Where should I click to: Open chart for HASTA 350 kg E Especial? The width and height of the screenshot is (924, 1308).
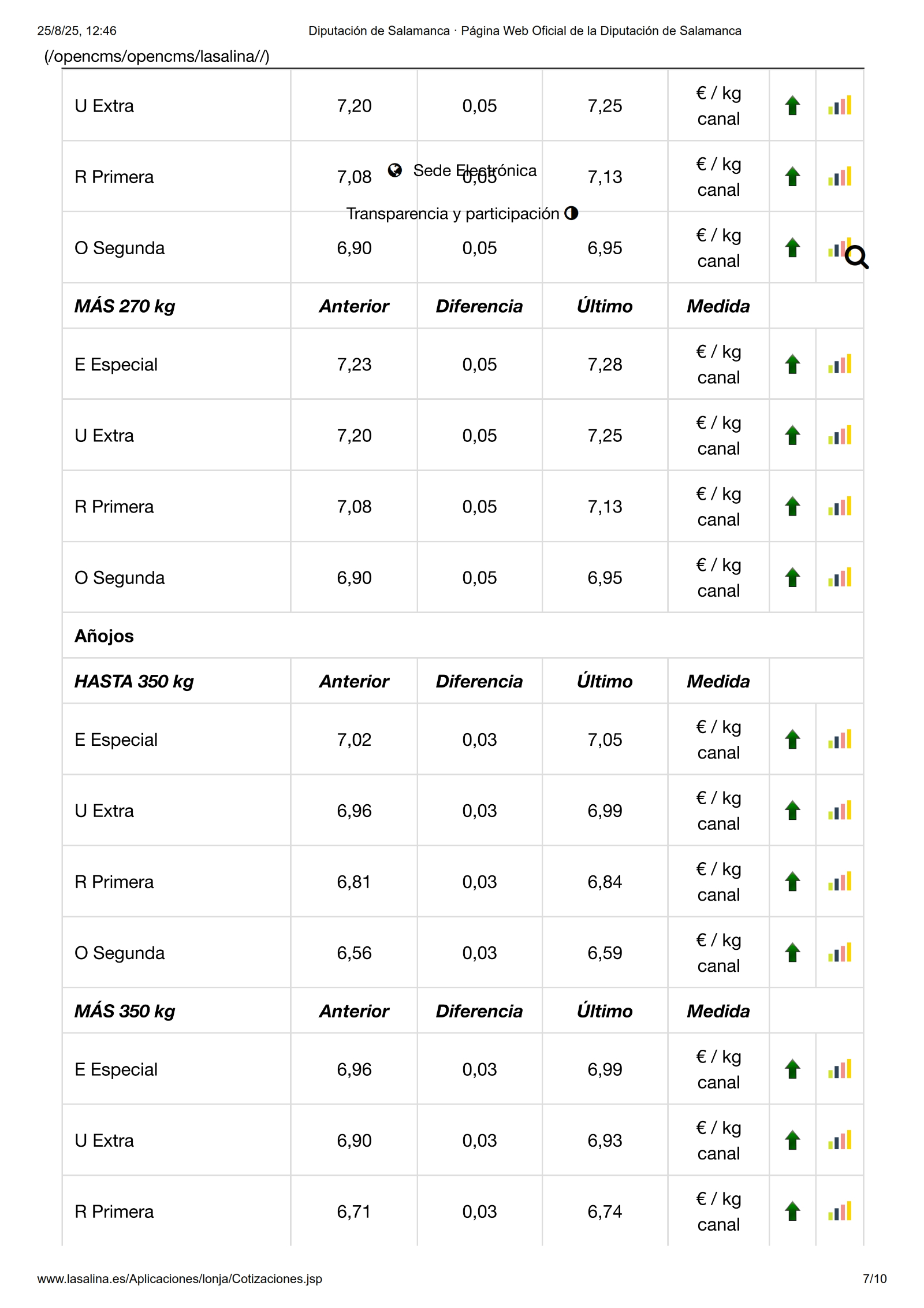pyautogui.click(x=839, y=740)
